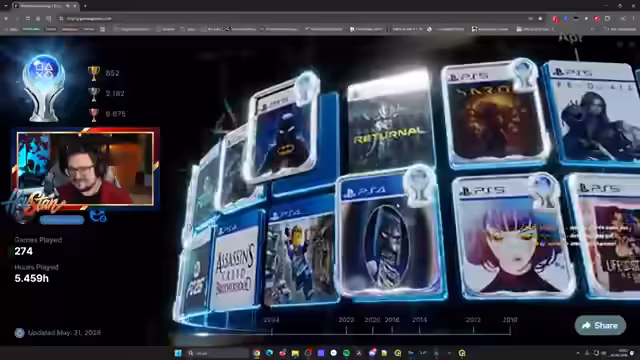The height and width of the screenshot is (360, 640).
Task: Open the anime girl PS5 game card
Action: point(513,236)
